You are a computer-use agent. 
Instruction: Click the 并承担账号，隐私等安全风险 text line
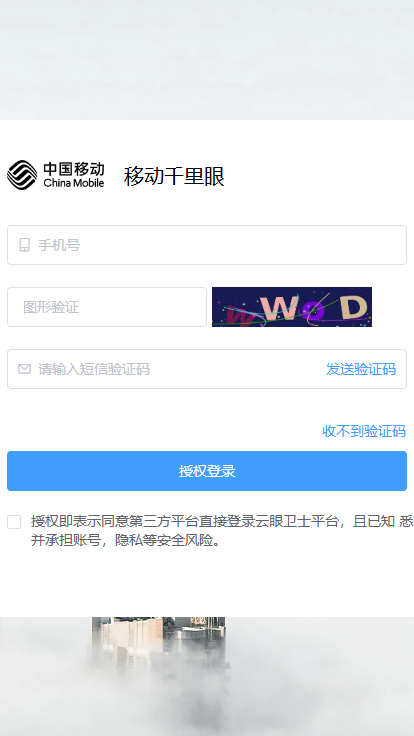click(126, 541)
